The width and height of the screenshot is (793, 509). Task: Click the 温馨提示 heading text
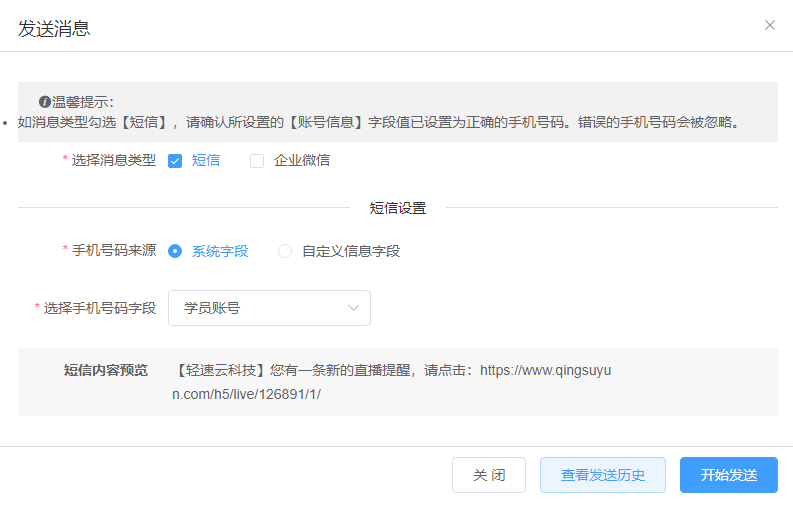pyautogui.click(x=84, y=102)
